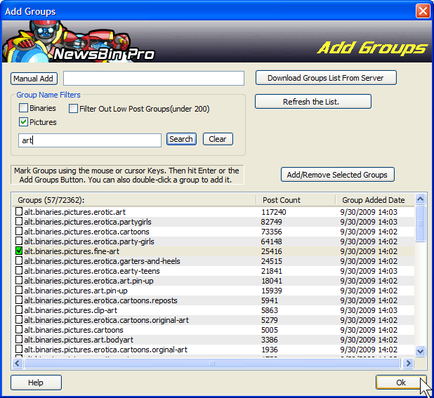Uncheck alt.binaries.pictures.fine-art group checkbox
Screen dimensions: 434x398
click(x=19, y=251)
